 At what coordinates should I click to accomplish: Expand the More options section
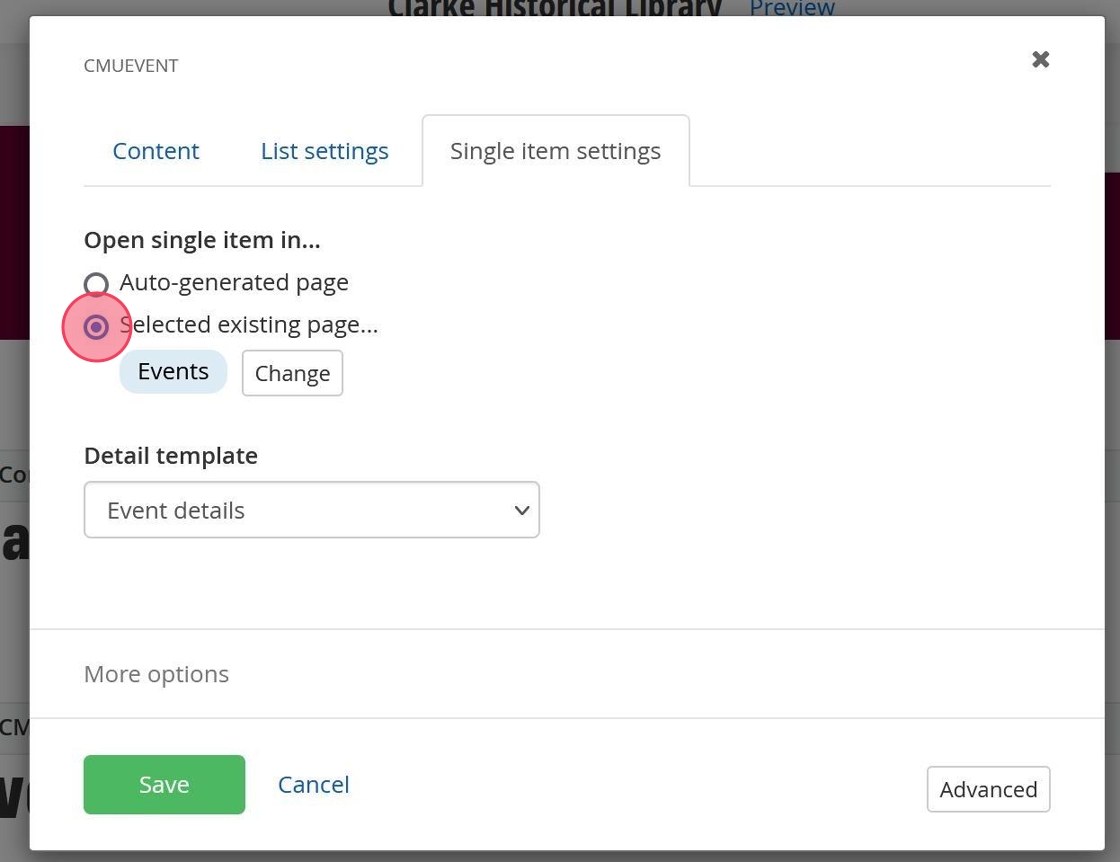coord(156,674)
